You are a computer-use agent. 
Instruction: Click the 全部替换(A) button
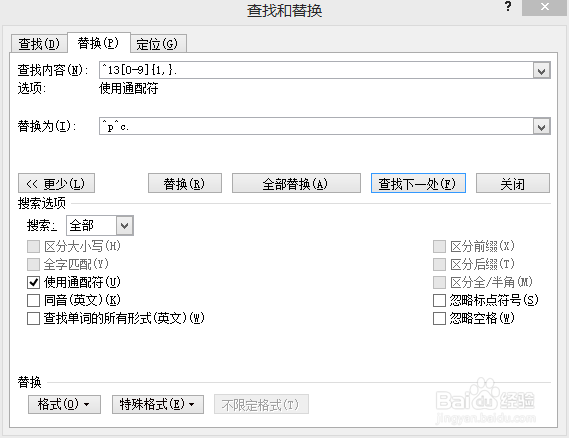(296, 183)
